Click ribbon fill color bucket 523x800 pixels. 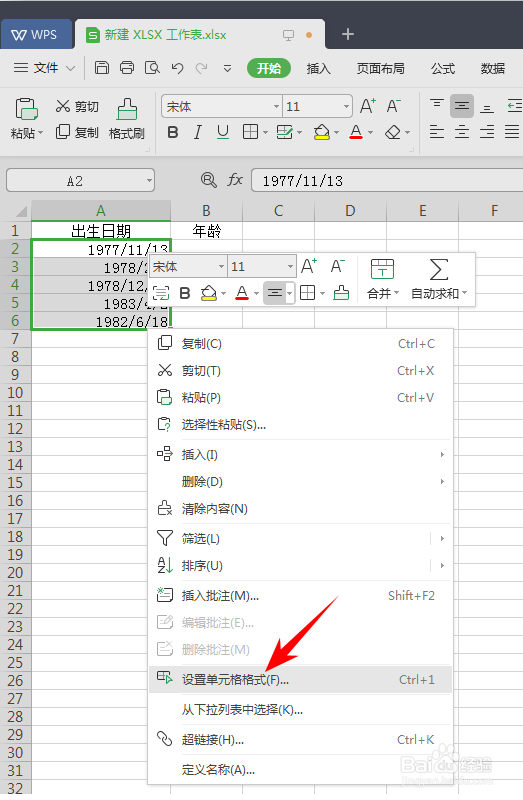(321, 133)
